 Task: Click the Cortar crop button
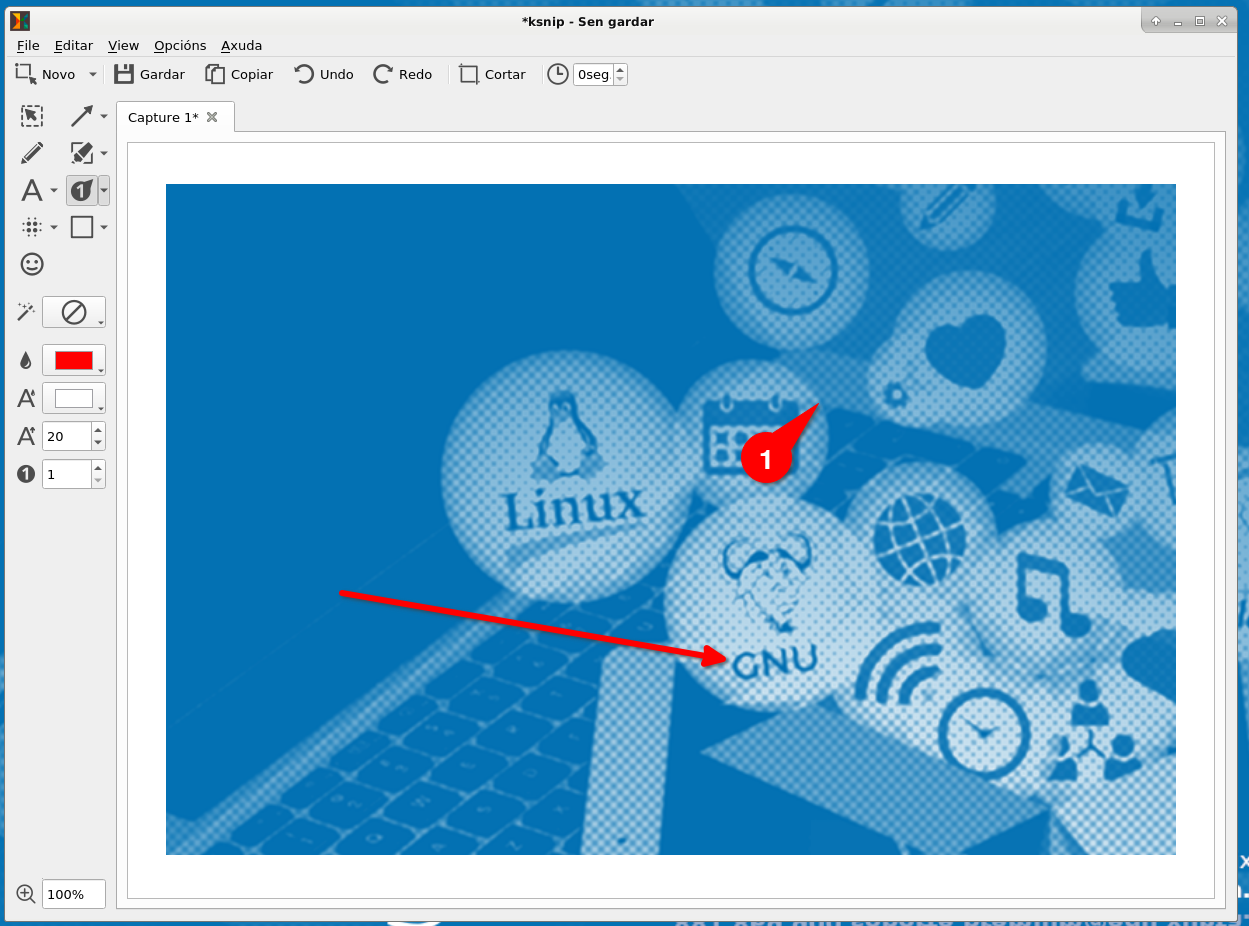click(x=492, y=74)
